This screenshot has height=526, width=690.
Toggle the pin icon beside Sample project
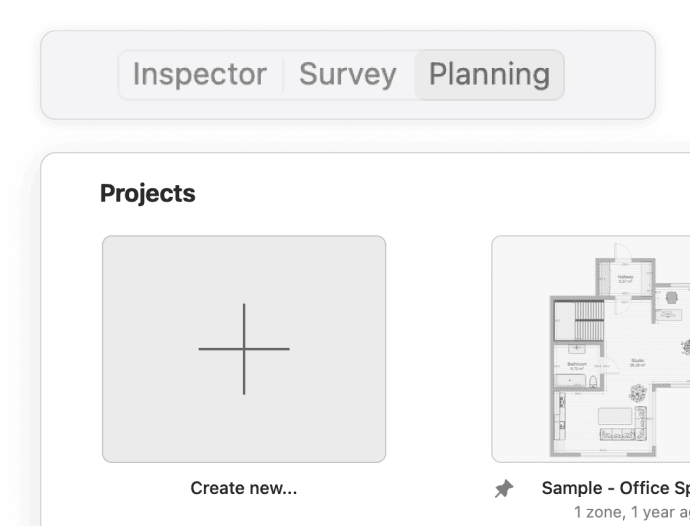tap(505, 489)
